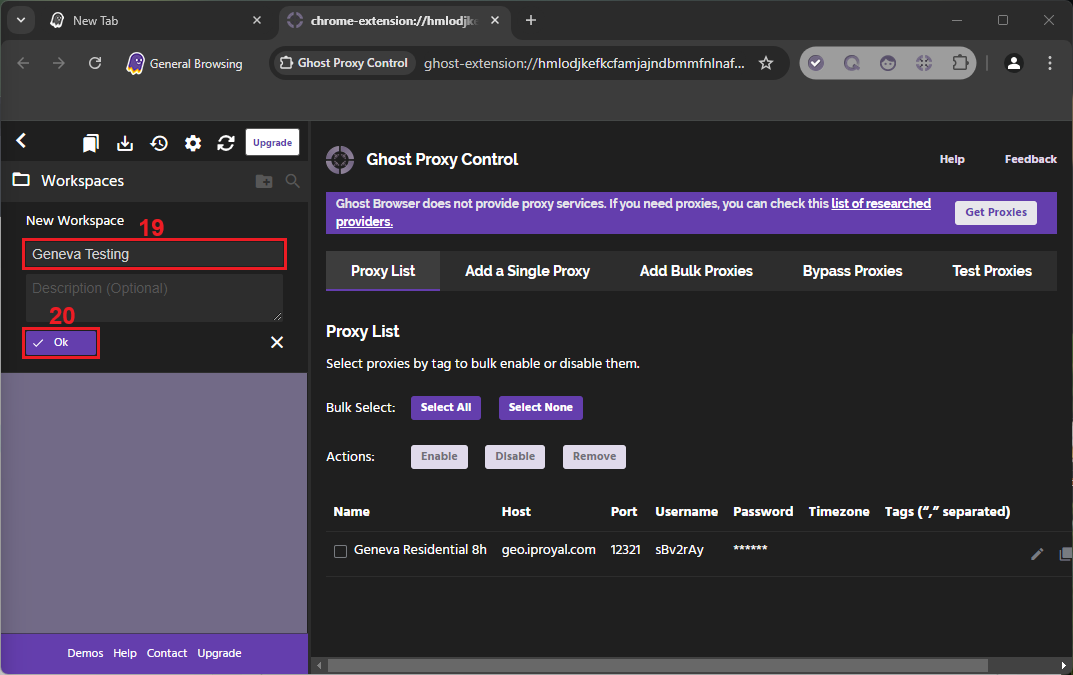Close the New Tab browser tab
1073x675 pixels.
click(x=257, y=21)
